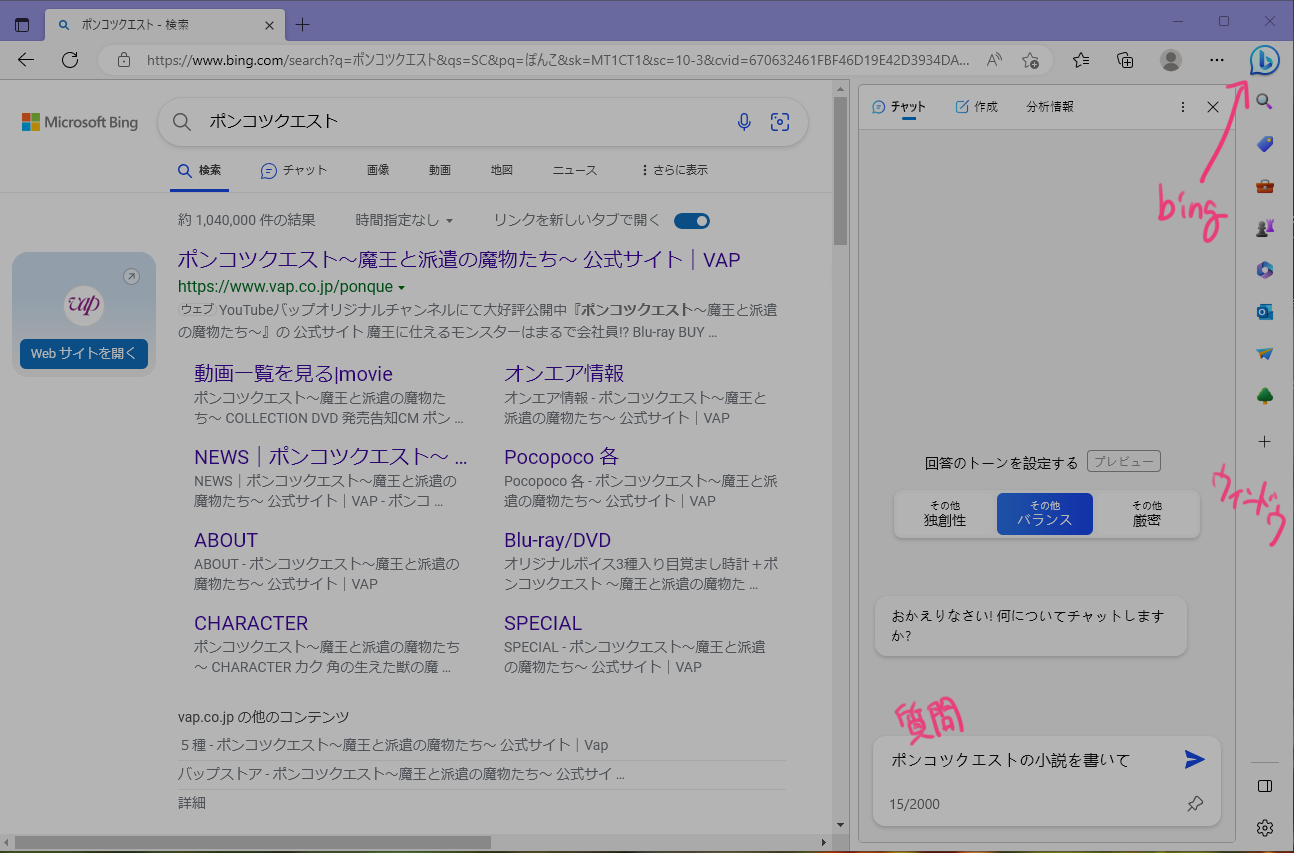Switch to 地図 results tab

(502, 170)
